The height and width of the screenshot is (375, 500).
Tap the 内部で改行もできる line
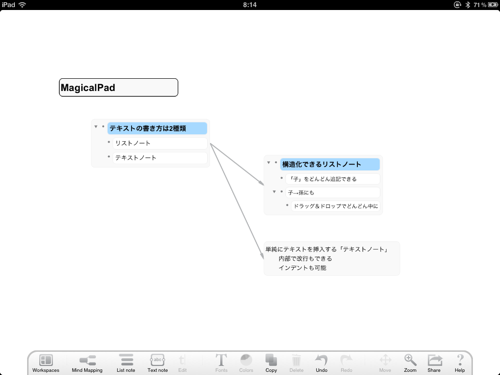pos(305,259)
